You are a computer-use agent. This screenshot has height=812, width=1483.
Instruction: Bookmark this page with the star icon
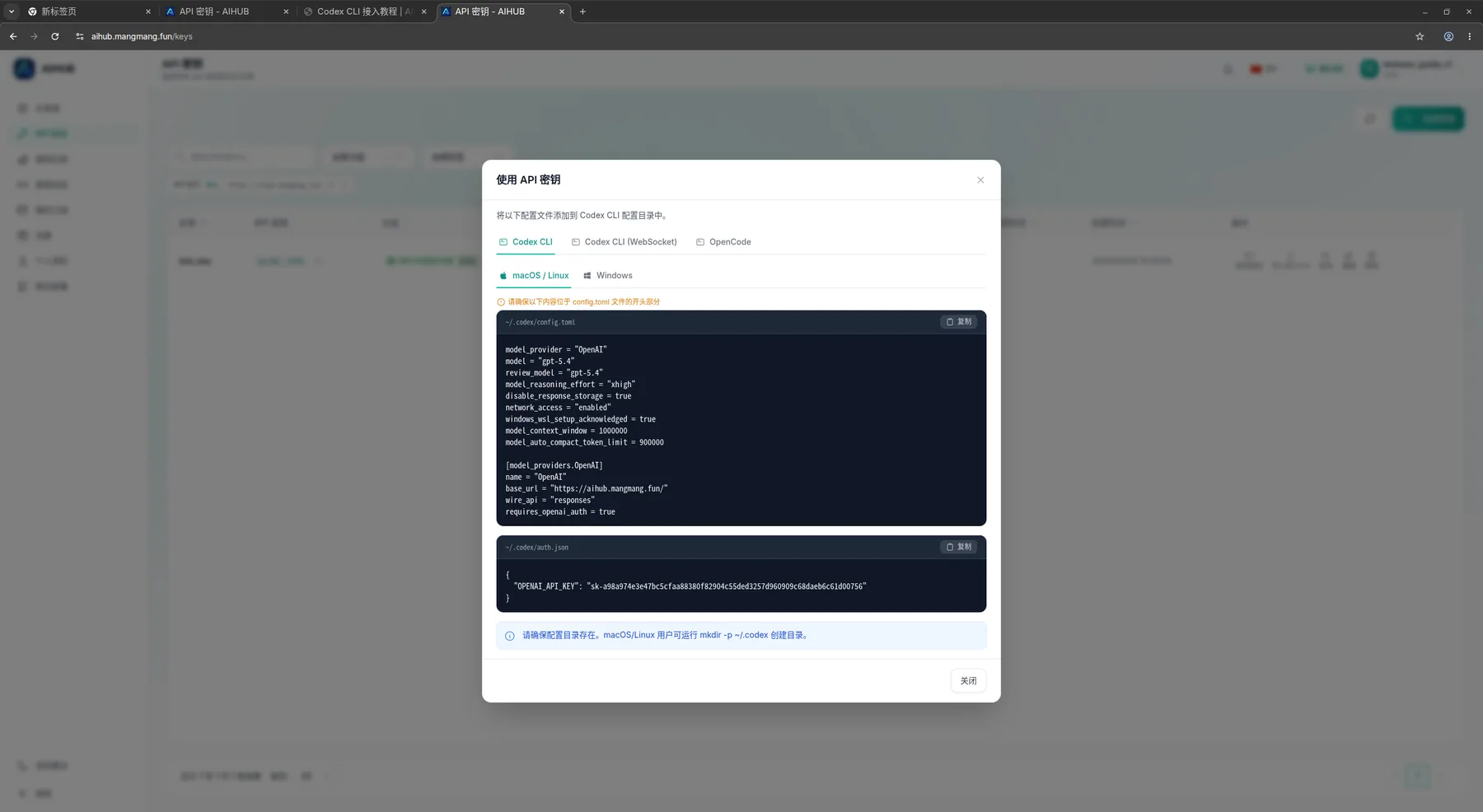(1420, 36)
